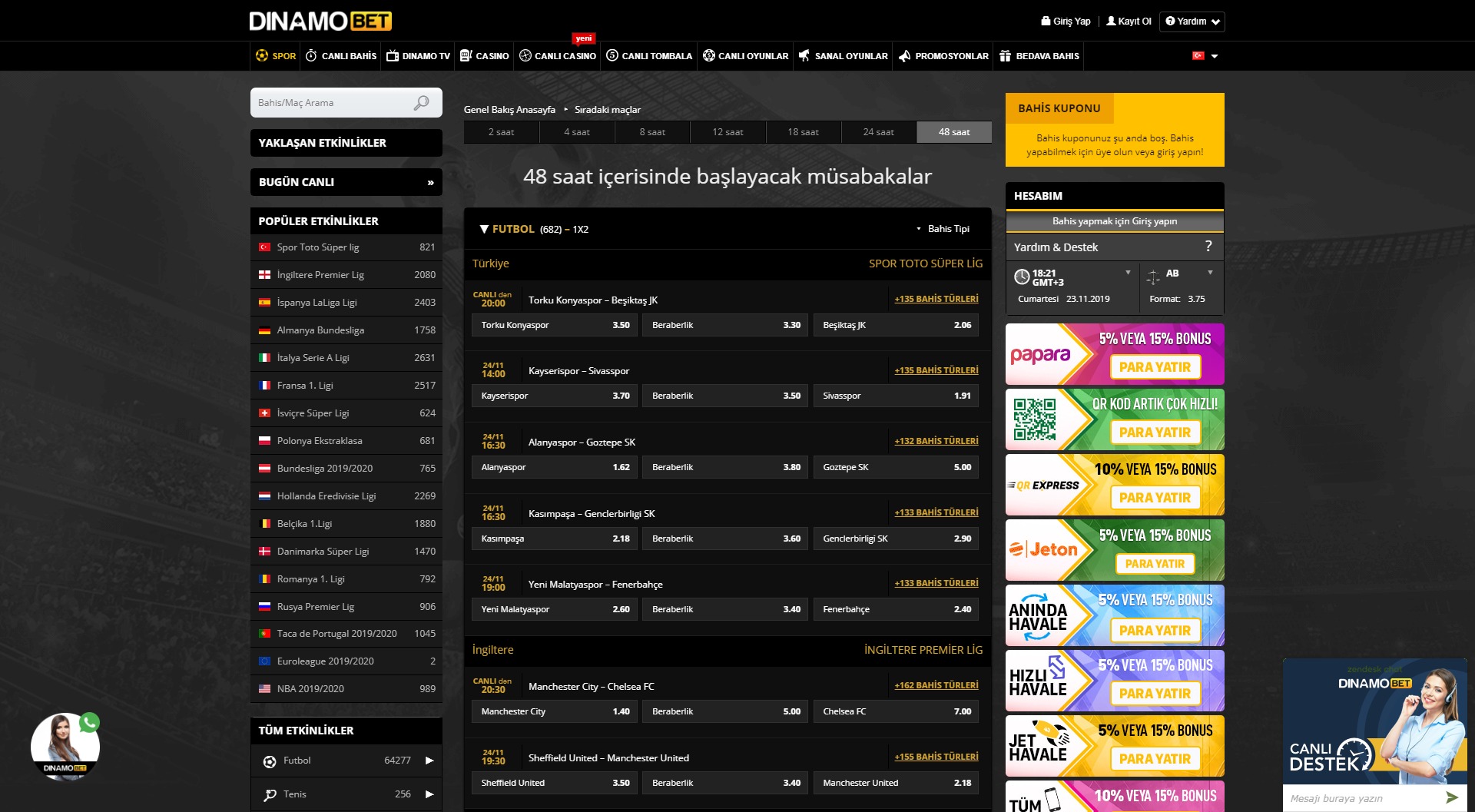Switch to the 24 saat tab

pyautogui.click(x=878, y=132)
